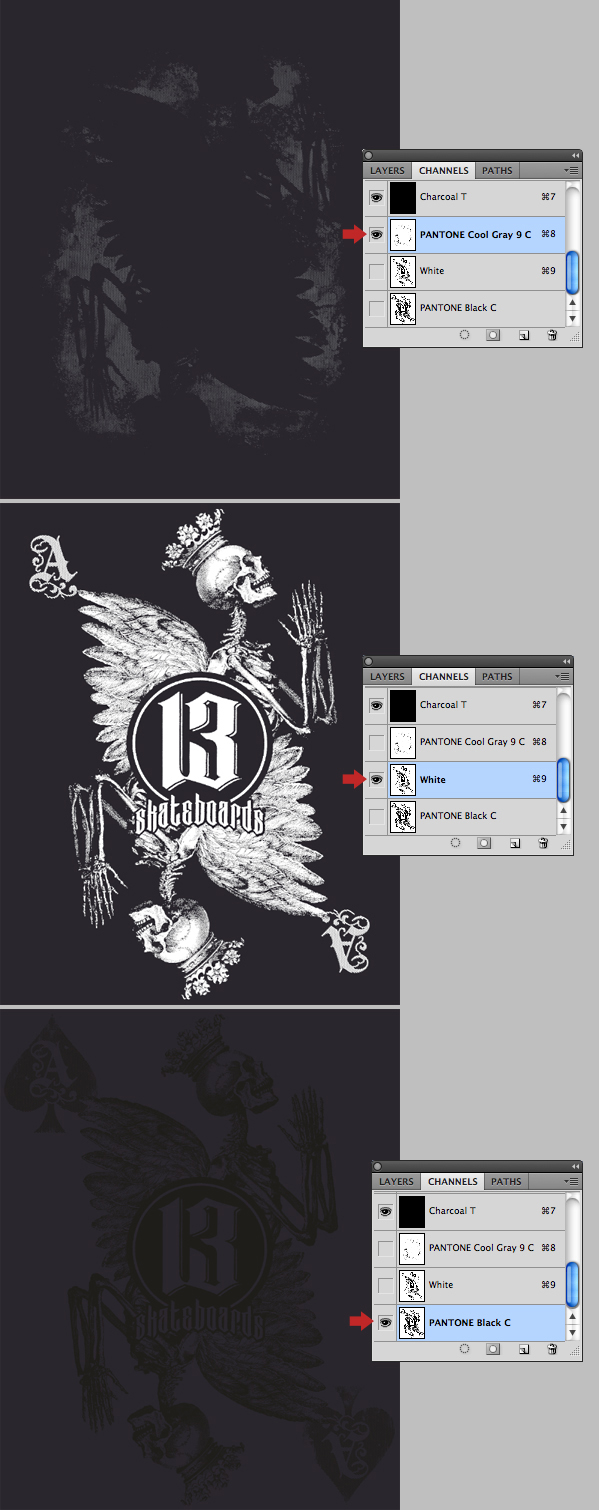Click blue scrollbar thumb in top Channels panel
The image size is (600, 1510).
[x=573, y=272]
